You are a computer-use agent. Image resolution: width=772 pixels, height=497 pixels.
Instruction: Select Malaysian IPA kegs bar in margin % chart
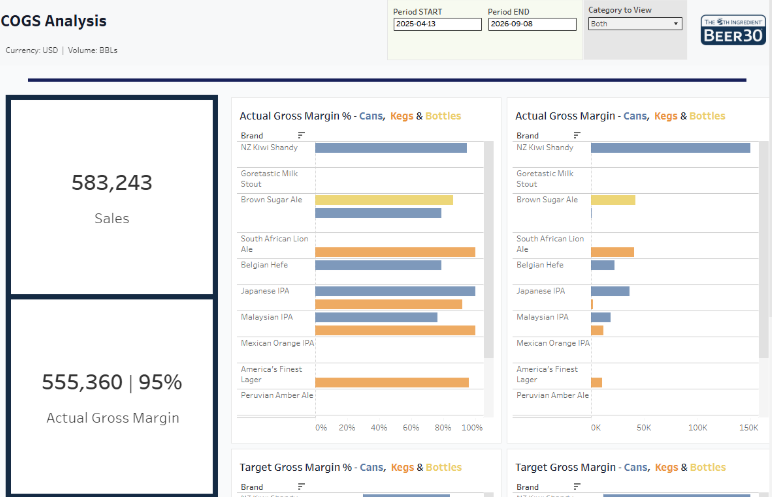395,331
